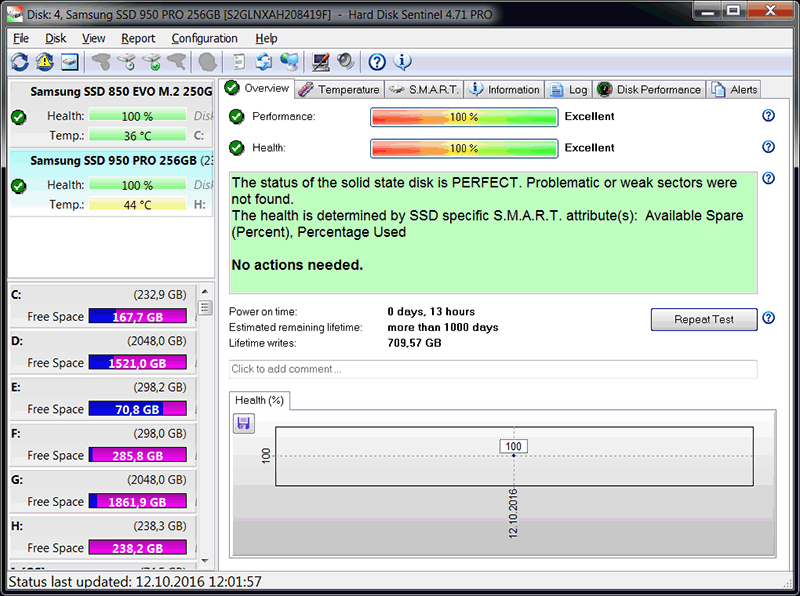Image resolution: width=800 pixels, height=596 pixels.
Task: Click the disk drive panel toolbar icon
Action: tap(70, 62)
